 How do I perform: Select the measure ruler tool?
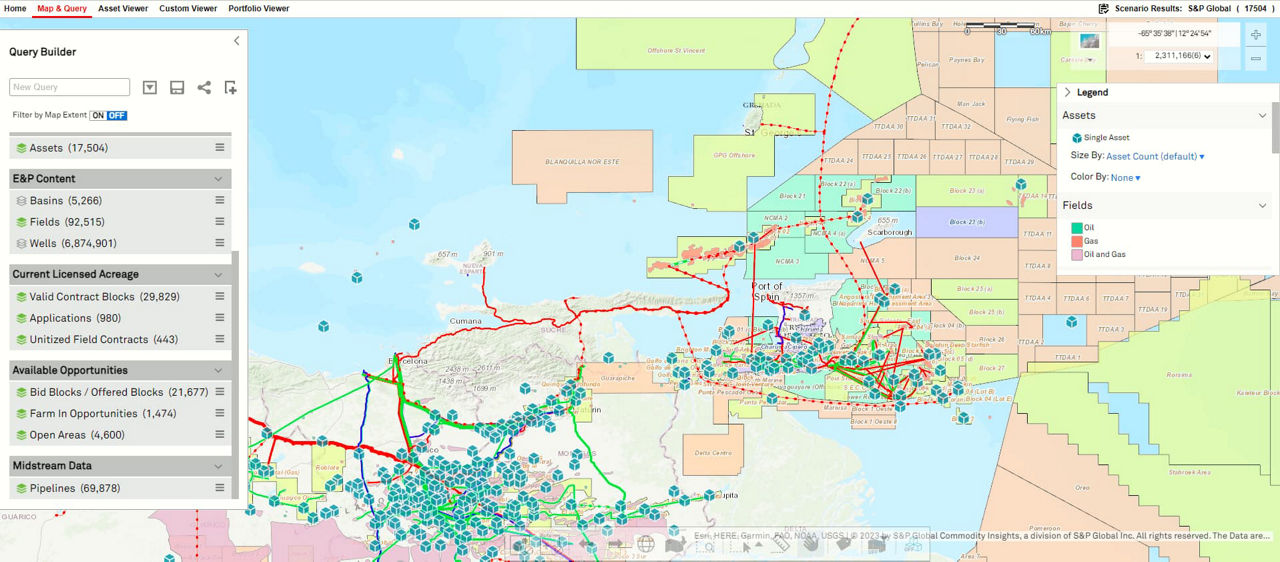(782, 545)
